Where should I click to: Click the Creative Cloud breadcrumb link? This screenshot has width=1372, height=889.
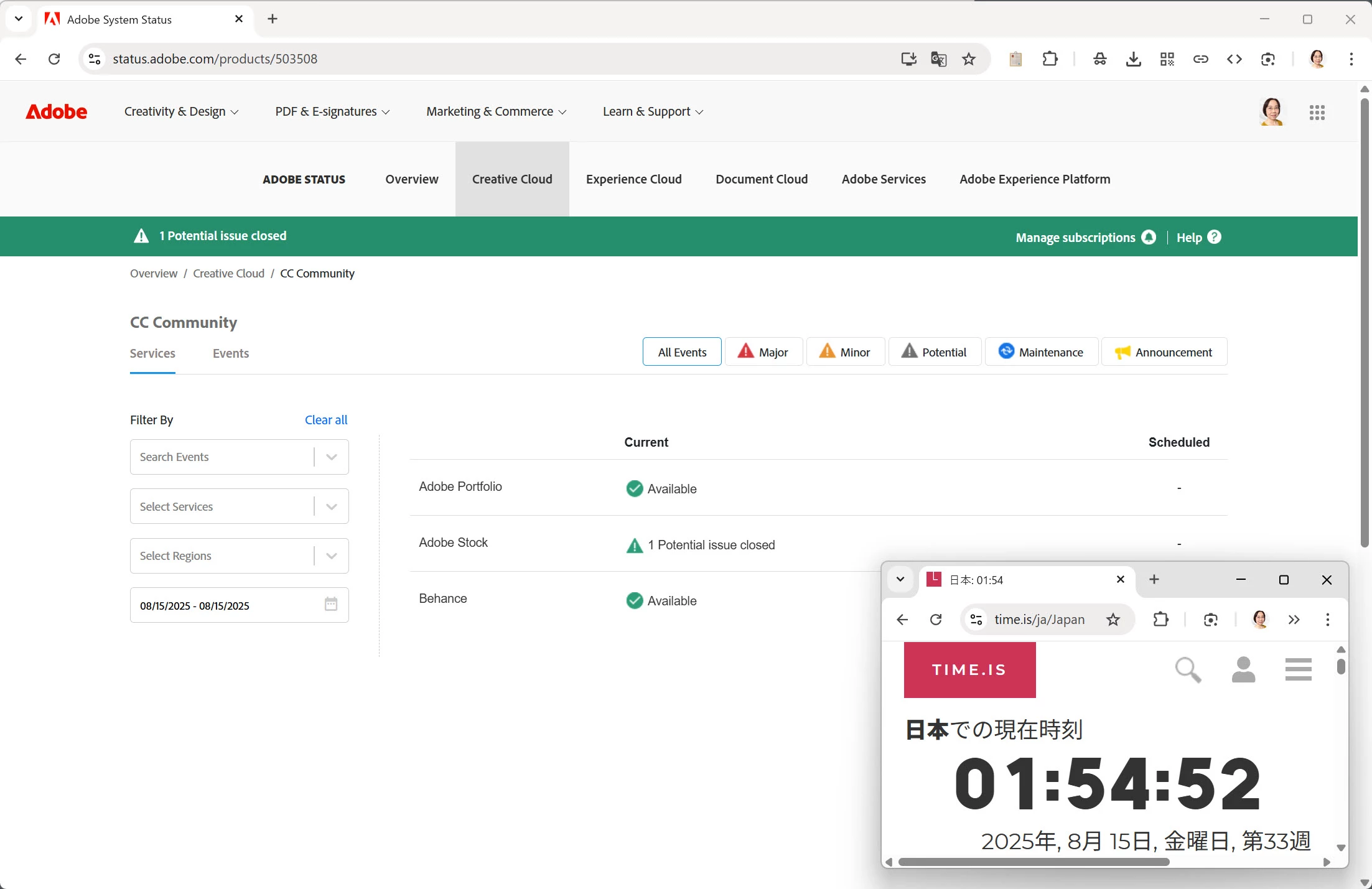coord(228,274)
